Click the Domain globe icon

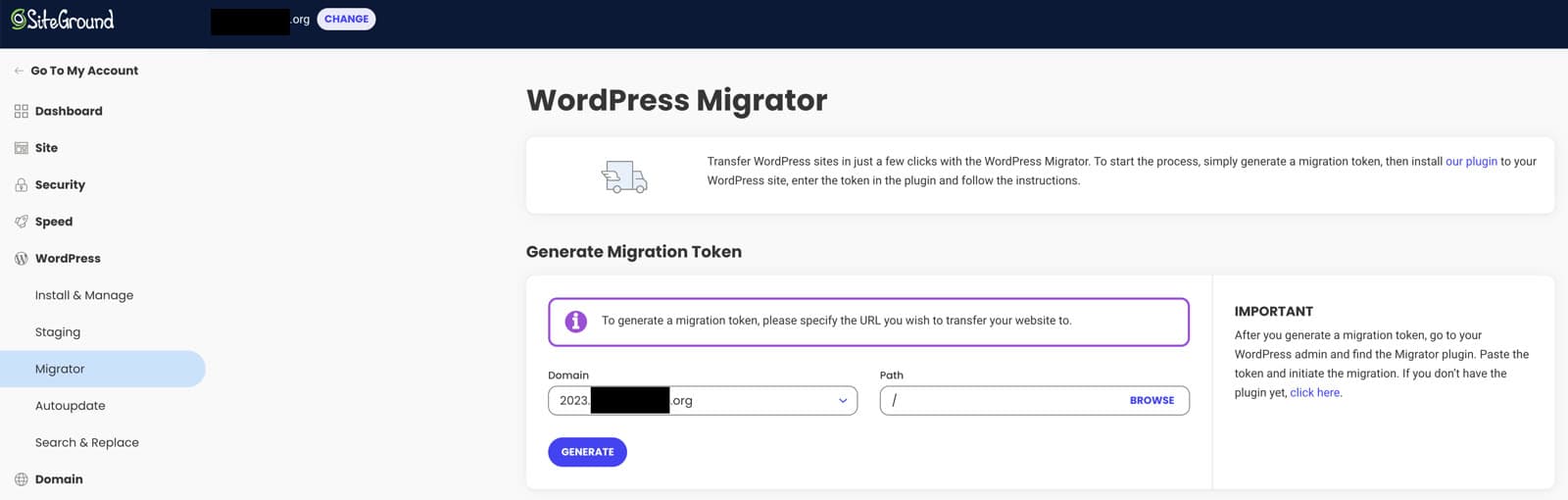click(22, 479)
